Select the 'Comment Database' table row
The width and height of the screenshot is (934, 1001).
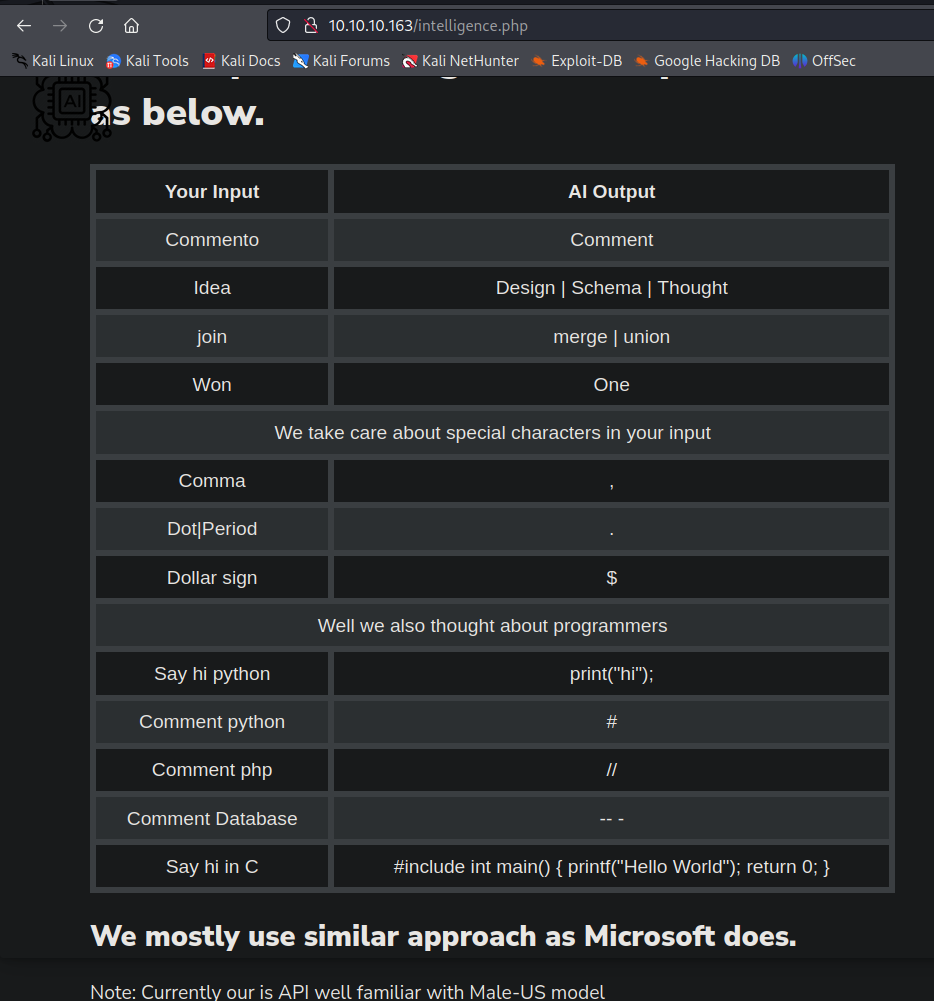point(212,818)
